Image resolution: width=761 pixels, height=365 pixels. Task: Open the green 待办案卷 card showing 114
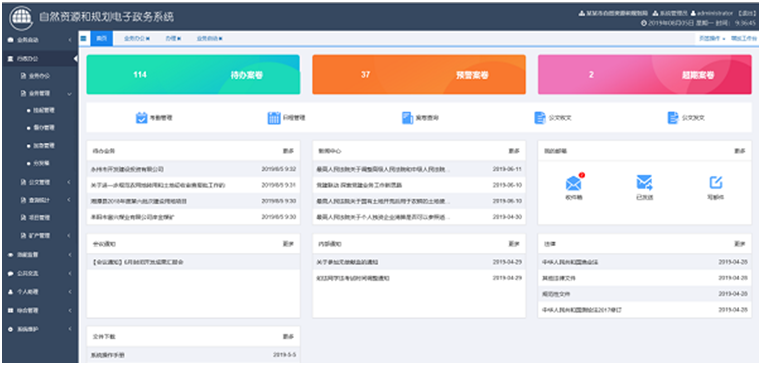point(193,74)
